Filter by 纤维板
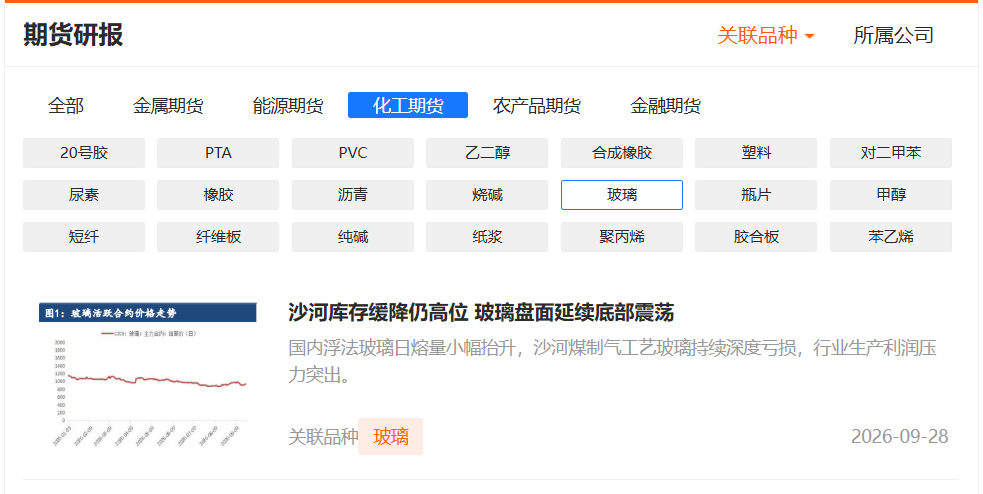The height and width of the screenshot is (494, 983). point(218,237)
